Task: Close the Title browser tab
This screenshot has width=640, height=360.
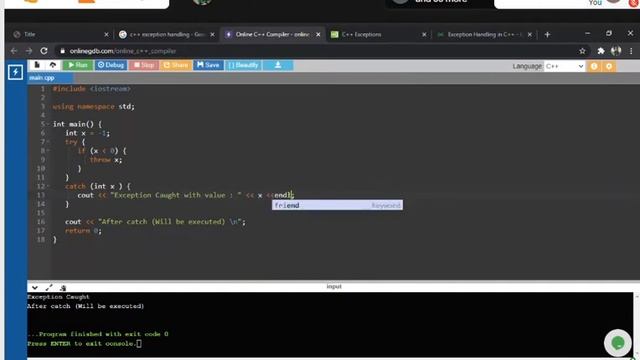Action: click(107, 35)
